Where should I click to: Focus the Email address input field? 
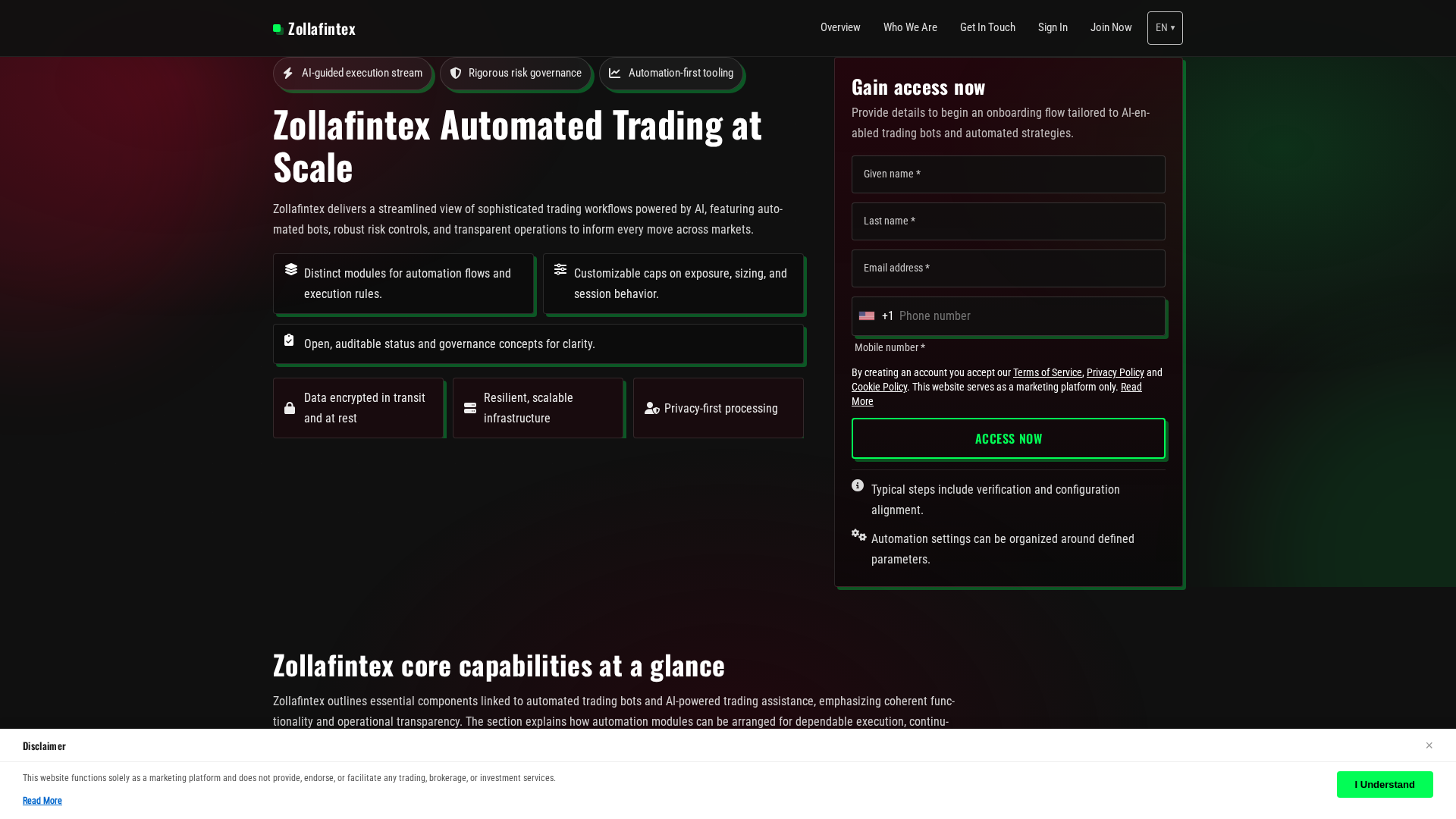(1009, 268)
